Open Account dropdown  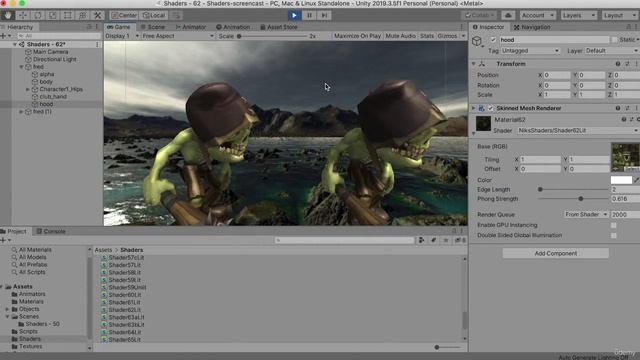pos(538,15)
